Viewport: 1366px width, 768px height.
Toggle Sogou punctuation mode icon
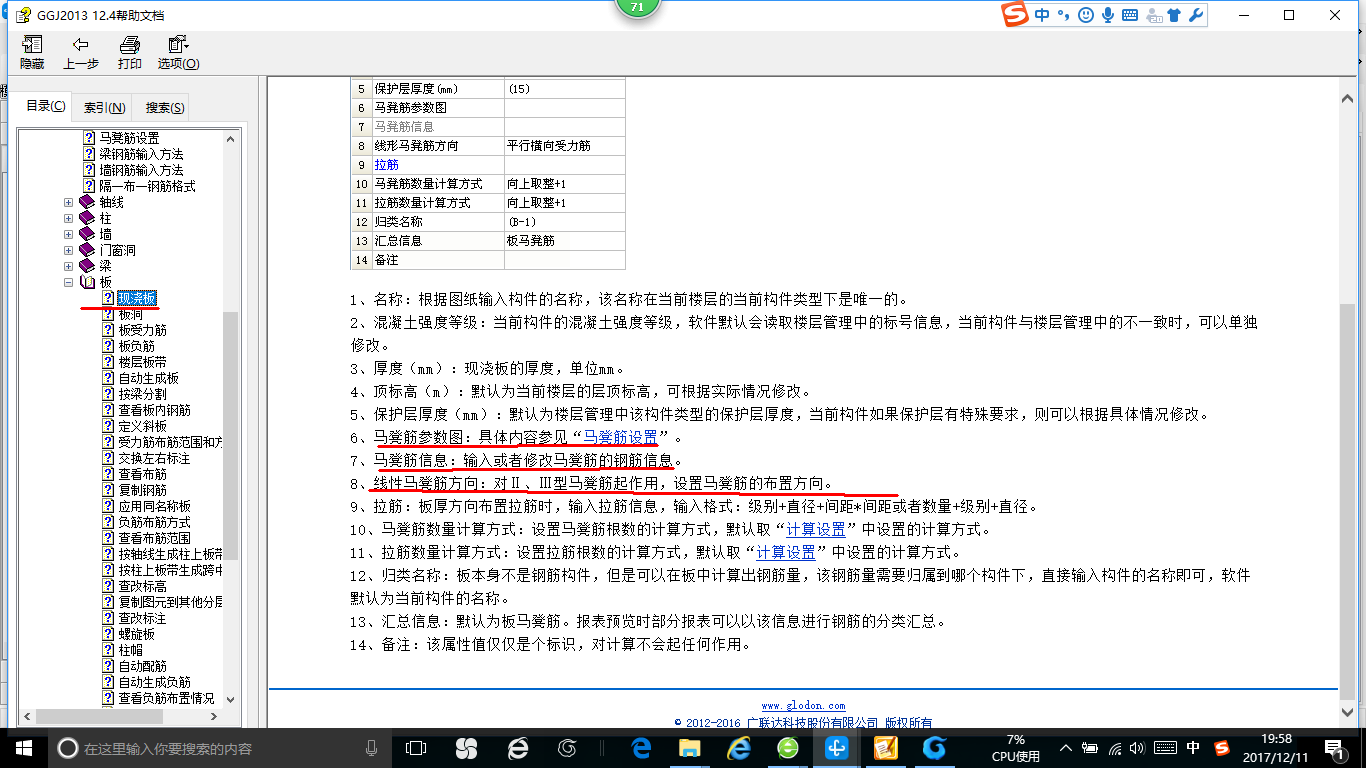(x=1064, y=15)
